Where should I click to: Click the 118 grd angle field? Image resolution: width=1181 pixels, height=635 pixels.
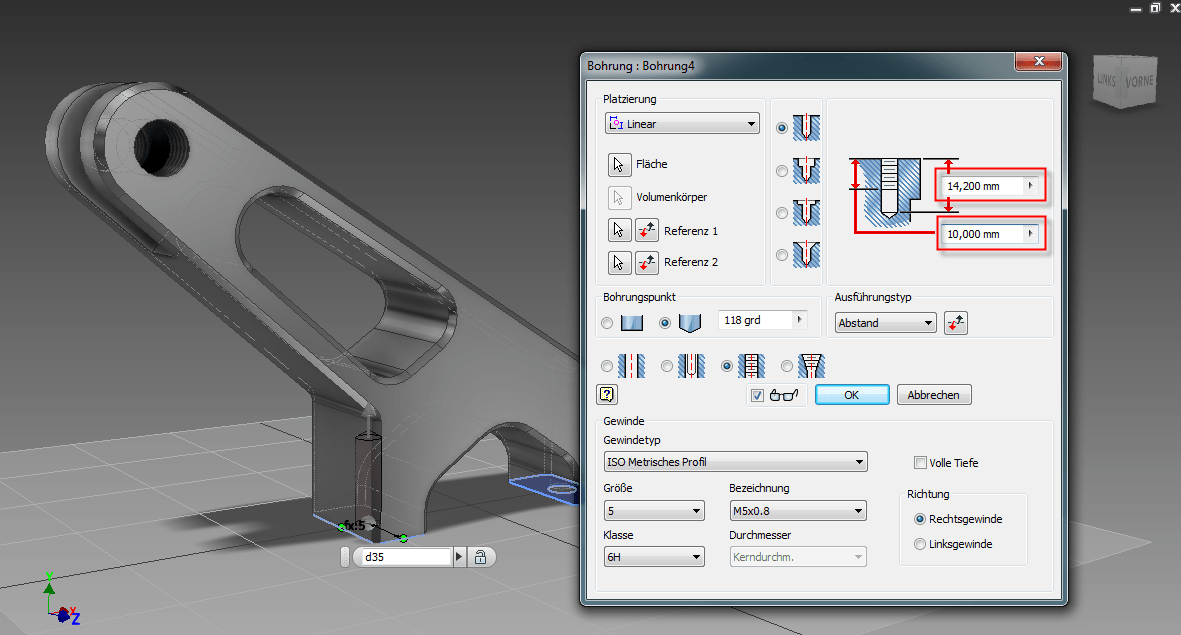click(x=756, y=320)
